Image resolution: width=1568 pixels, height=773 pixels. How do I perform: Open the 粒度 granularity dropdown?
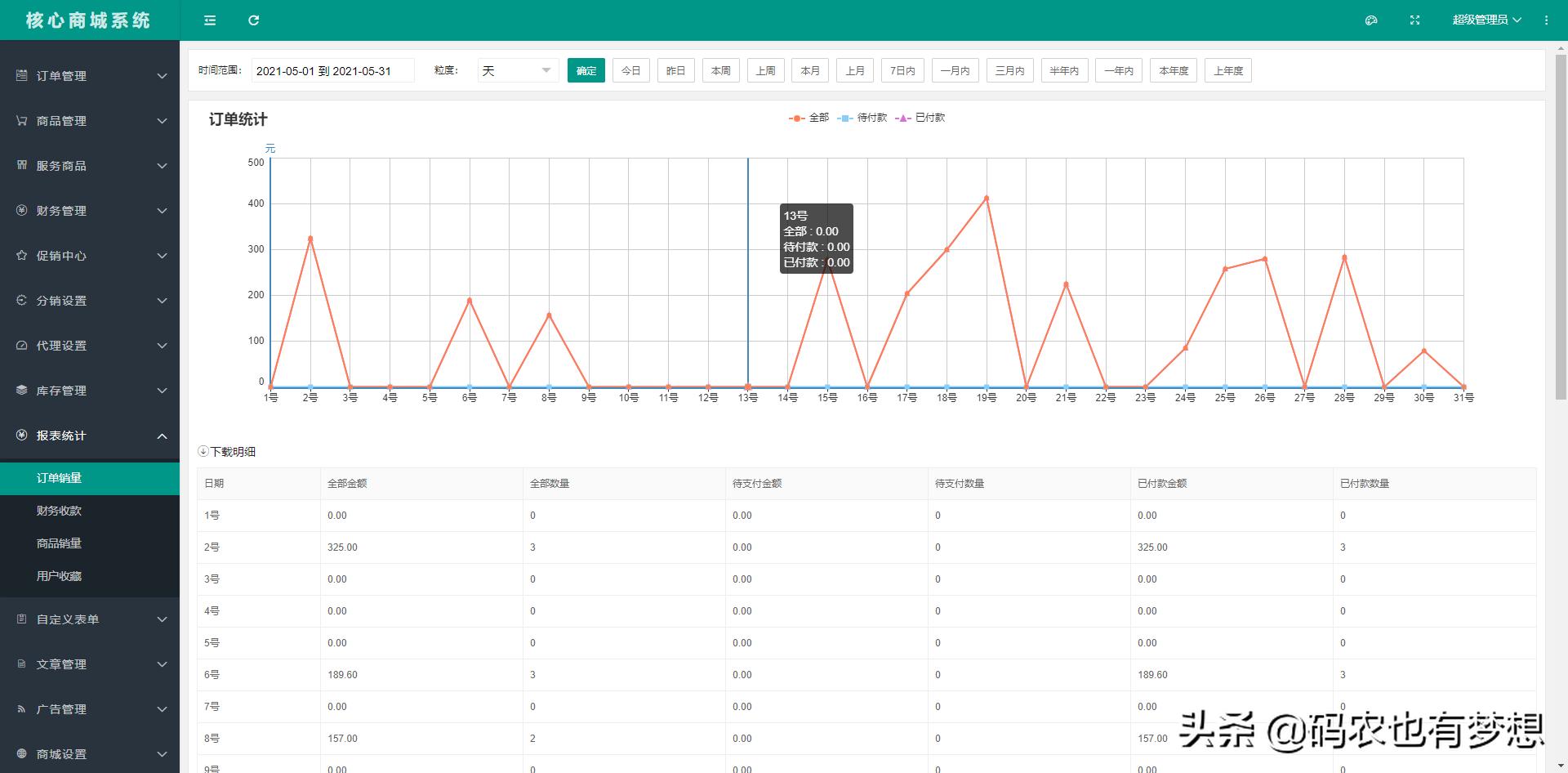click(518, 71)
